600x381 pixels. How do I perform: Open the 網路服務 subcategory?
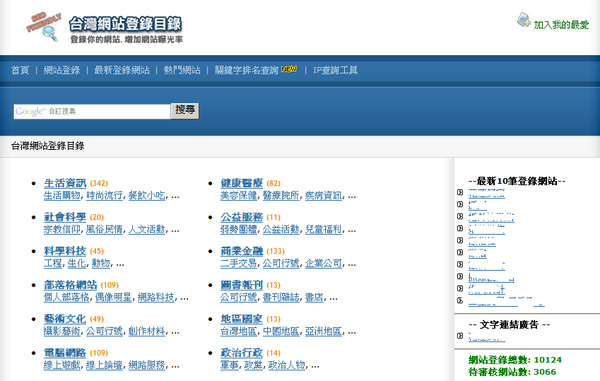(x=147, y=365)
